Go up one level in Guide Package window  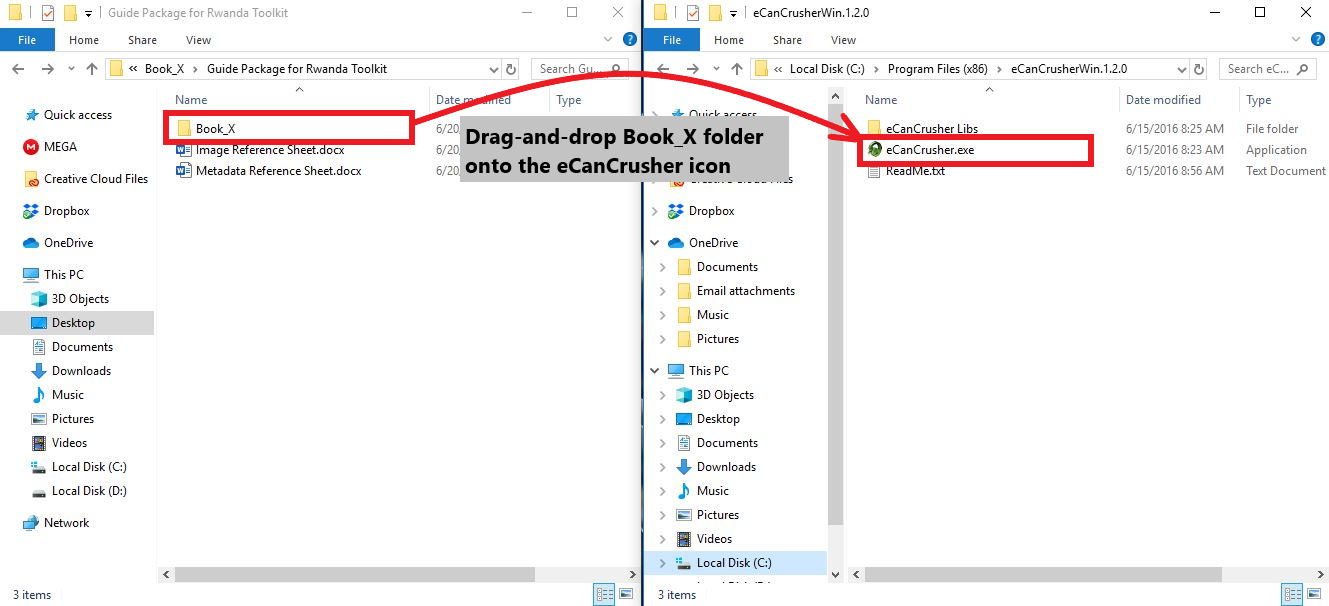point(92,69)
